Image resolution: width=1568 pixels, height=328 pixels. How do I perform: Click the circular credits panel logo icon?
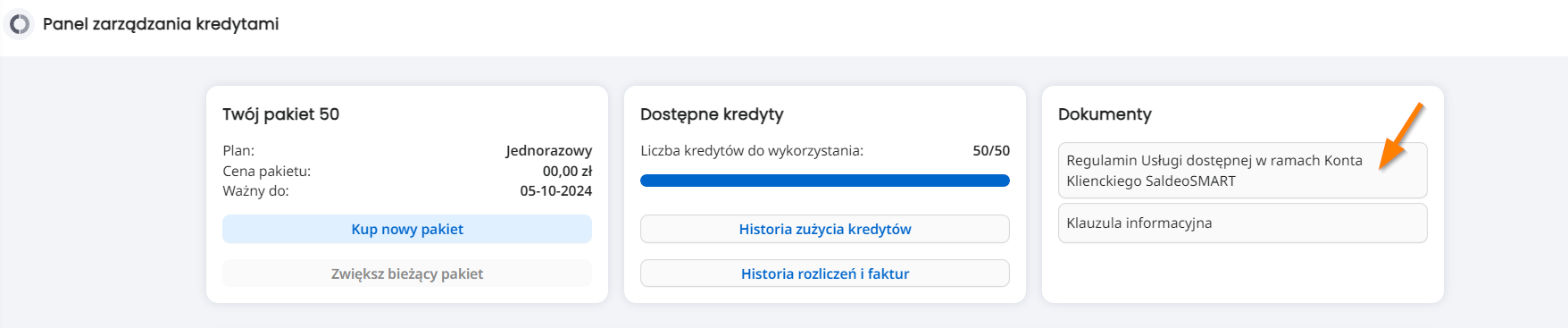click(x=19, y=24)
